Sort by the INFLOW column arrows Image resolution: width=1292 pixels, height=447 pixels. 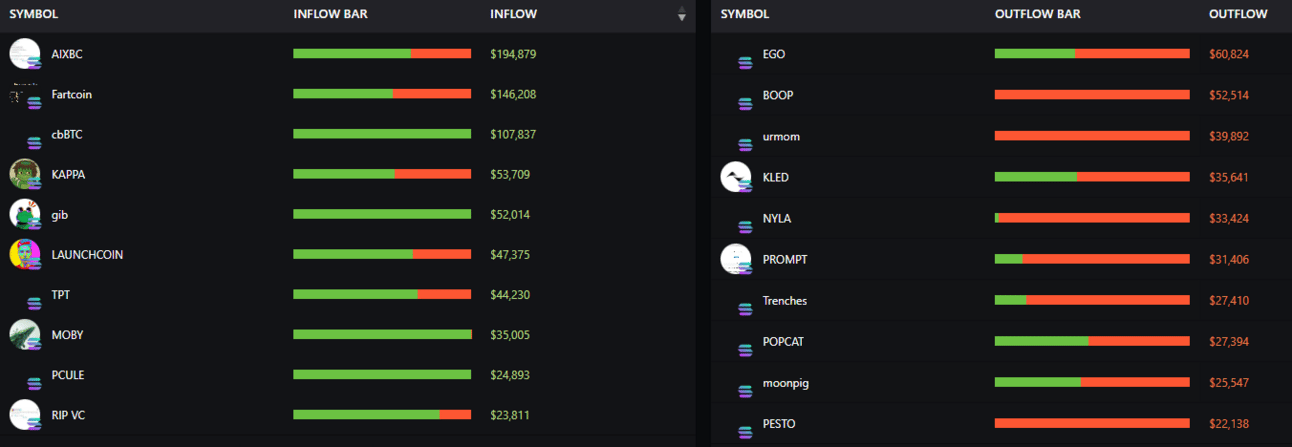682,15
